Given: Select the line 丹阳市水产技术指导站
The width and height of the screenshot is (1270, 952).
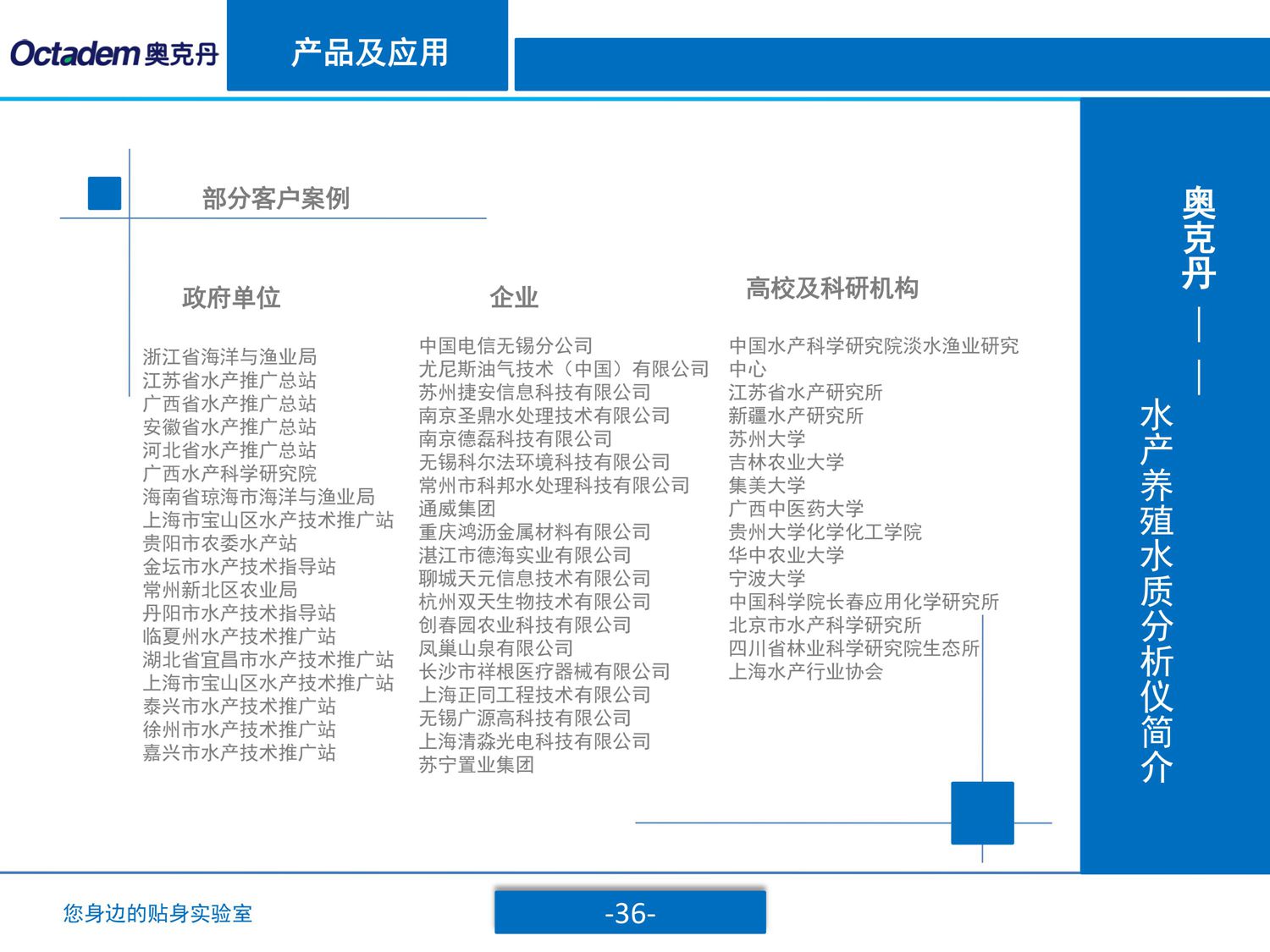Looking at the screenshot, I should tap(240, 614).
